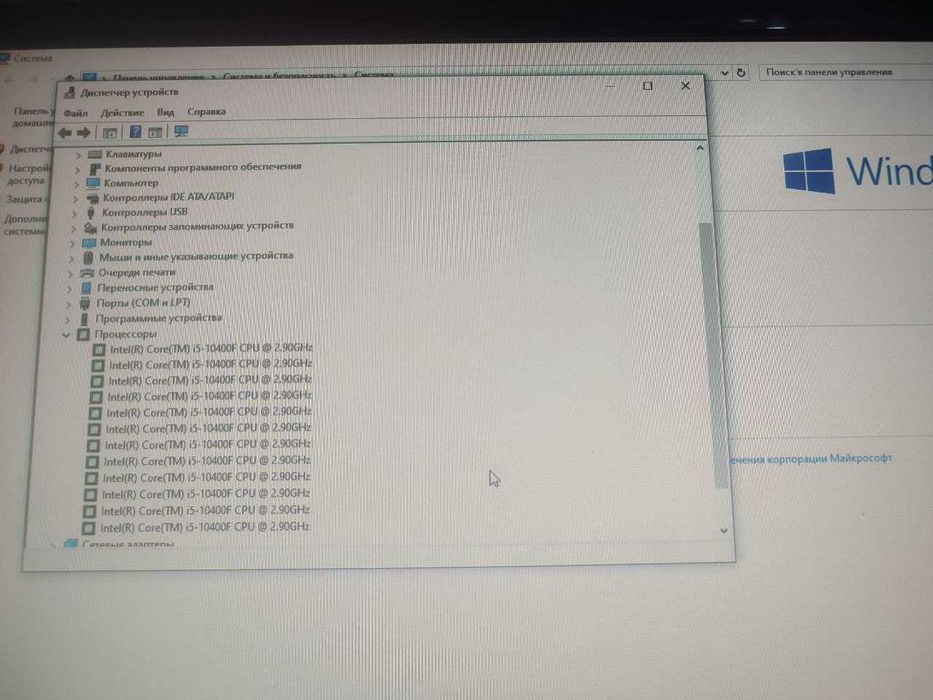Select the Процессоры label

[x=125, y=335]
